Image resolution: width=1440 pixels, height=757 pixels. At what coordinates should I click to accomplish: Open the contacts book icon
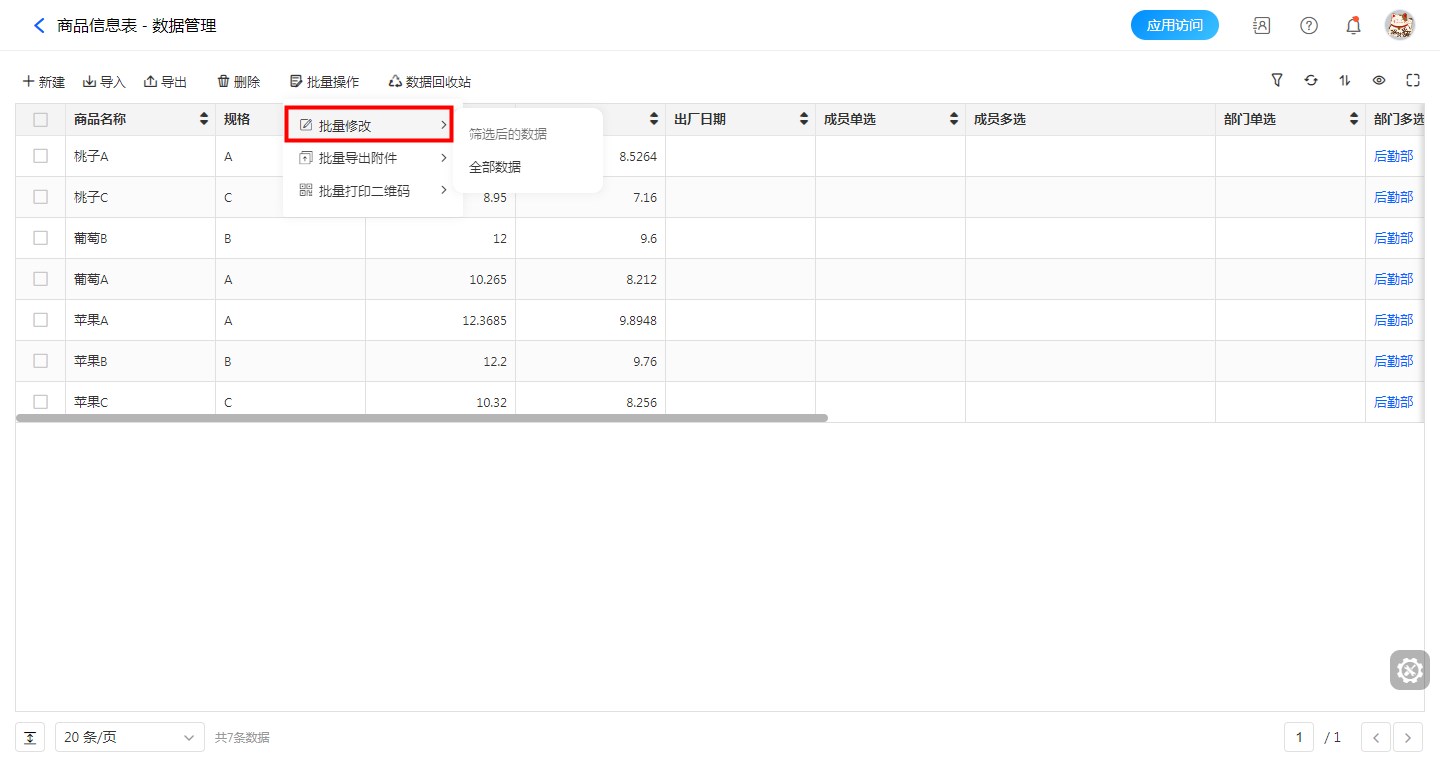tap(1262, 26)
